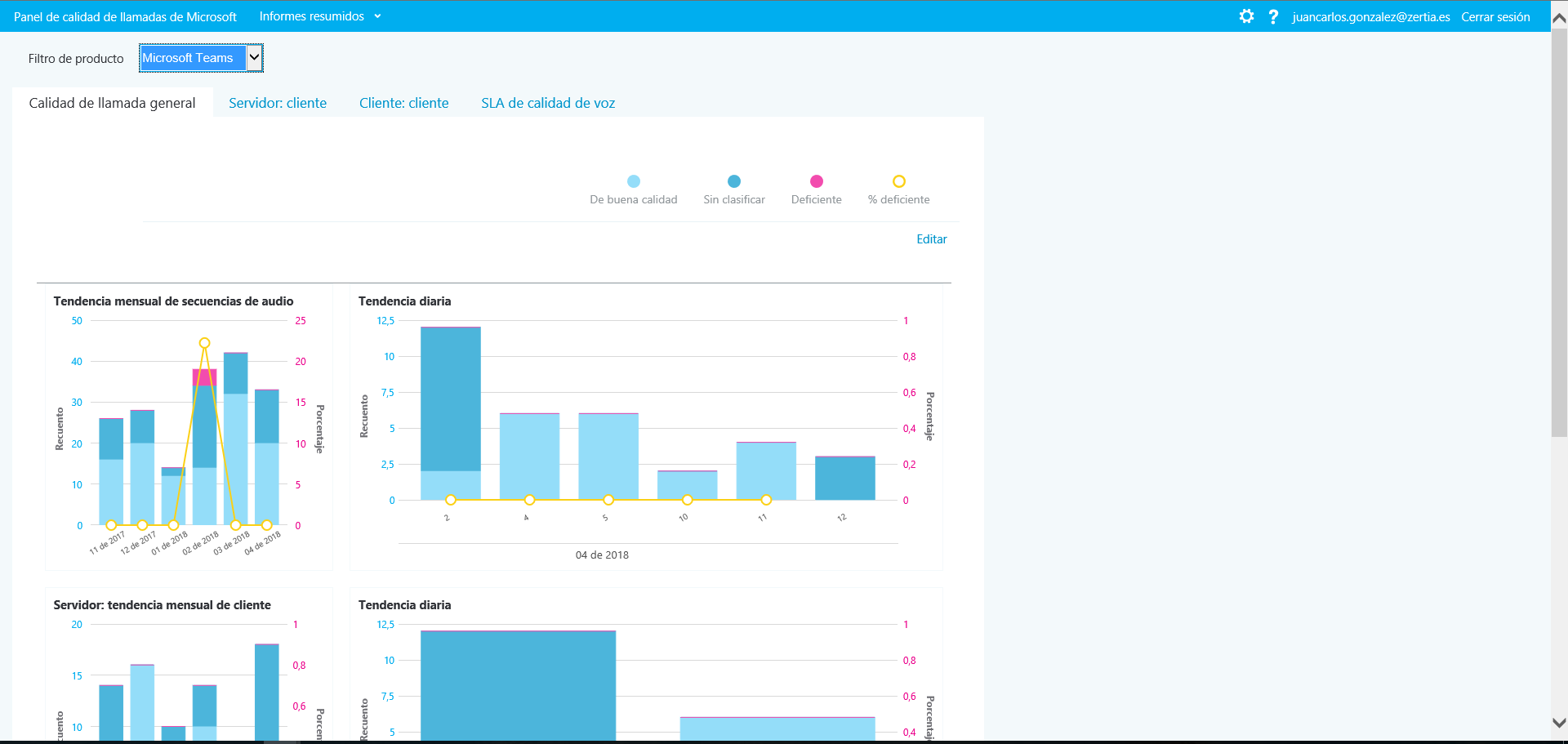
Task: Click the juancarlos.gonzalez@zertia.es account name
Action: (1371, 17)
